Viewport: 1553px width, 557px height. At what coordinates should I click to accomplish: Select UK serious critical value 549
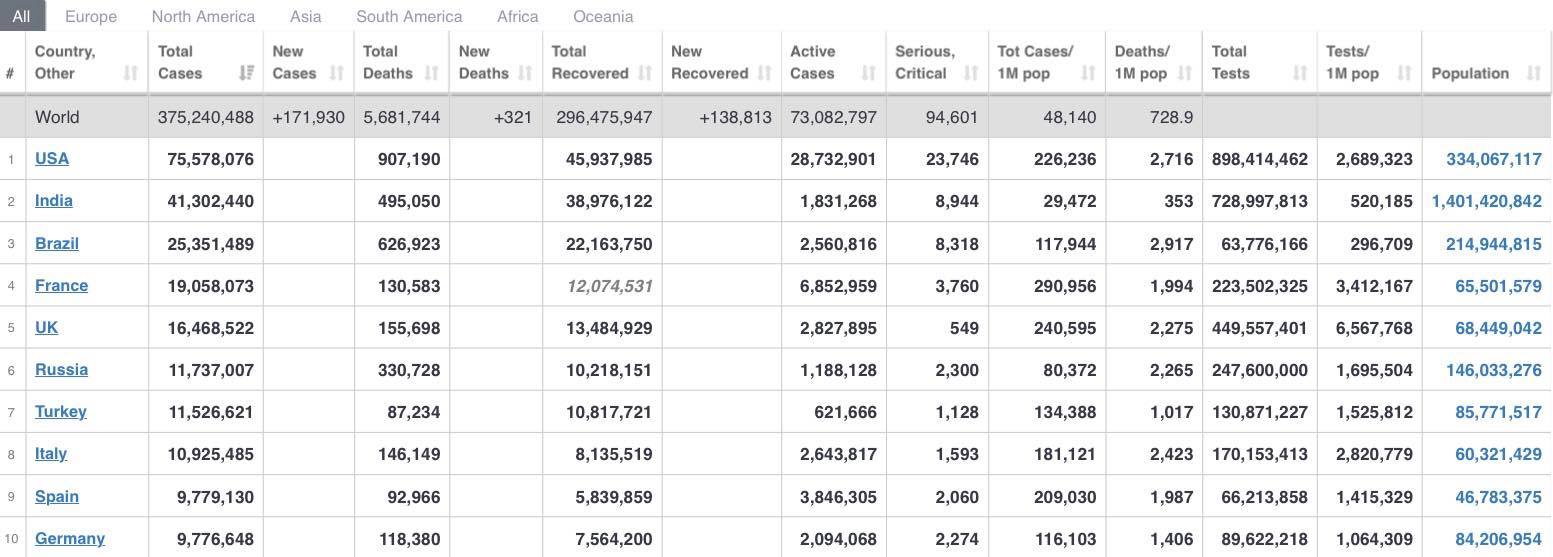click(964, 328)
